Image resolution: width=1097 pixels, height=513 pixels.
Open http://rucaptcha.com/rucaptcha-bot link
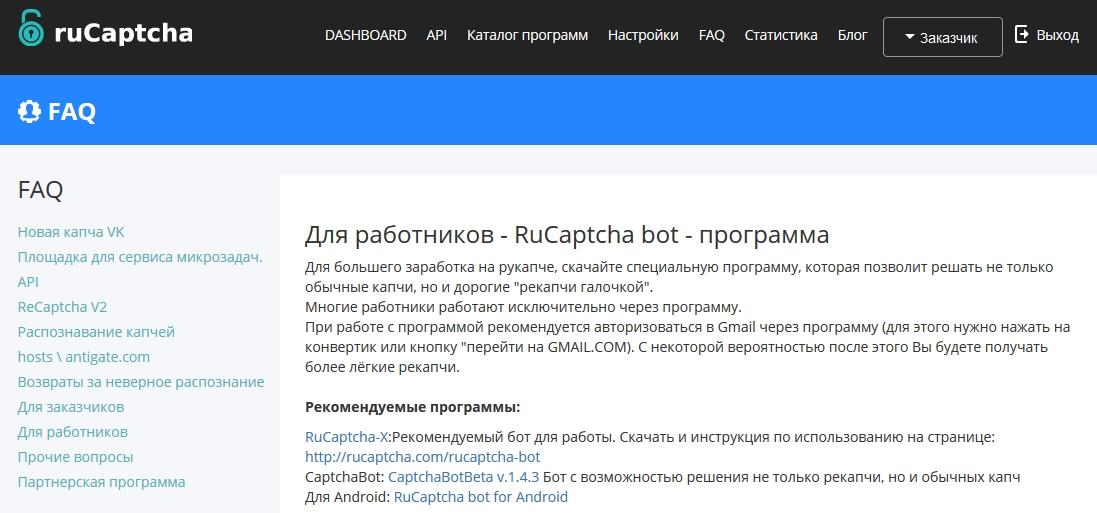[423, 457]
